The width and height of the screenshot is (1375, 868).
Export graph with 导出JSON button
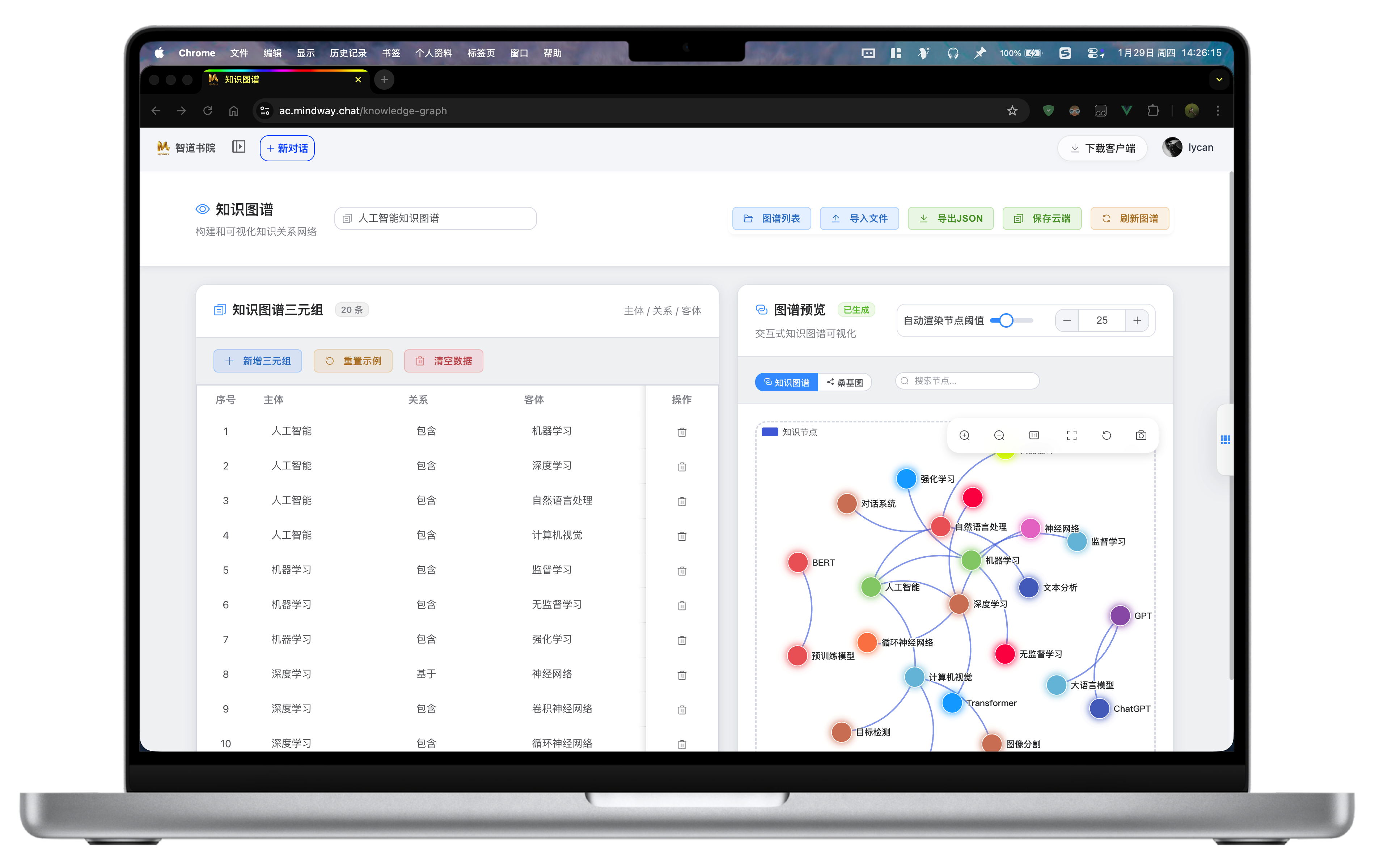click(951, 218)
